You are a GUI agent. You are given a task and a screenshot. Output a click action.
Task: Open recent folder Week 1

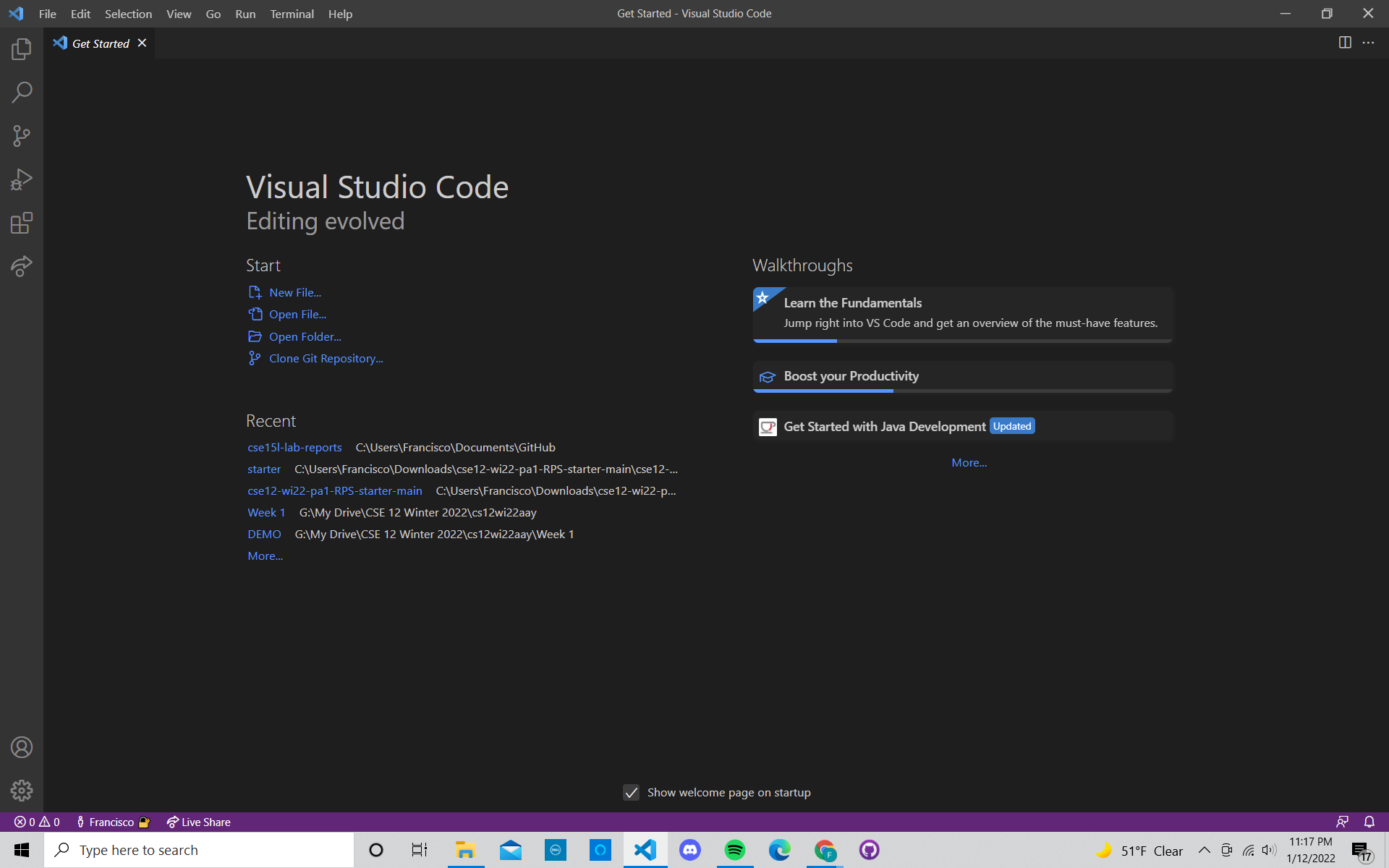(266, 512)
